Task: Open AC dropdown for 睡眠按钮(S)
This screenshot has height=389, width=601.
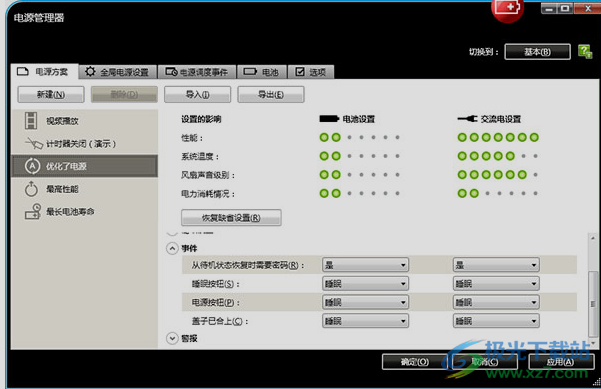Action: tap(496, 284)
